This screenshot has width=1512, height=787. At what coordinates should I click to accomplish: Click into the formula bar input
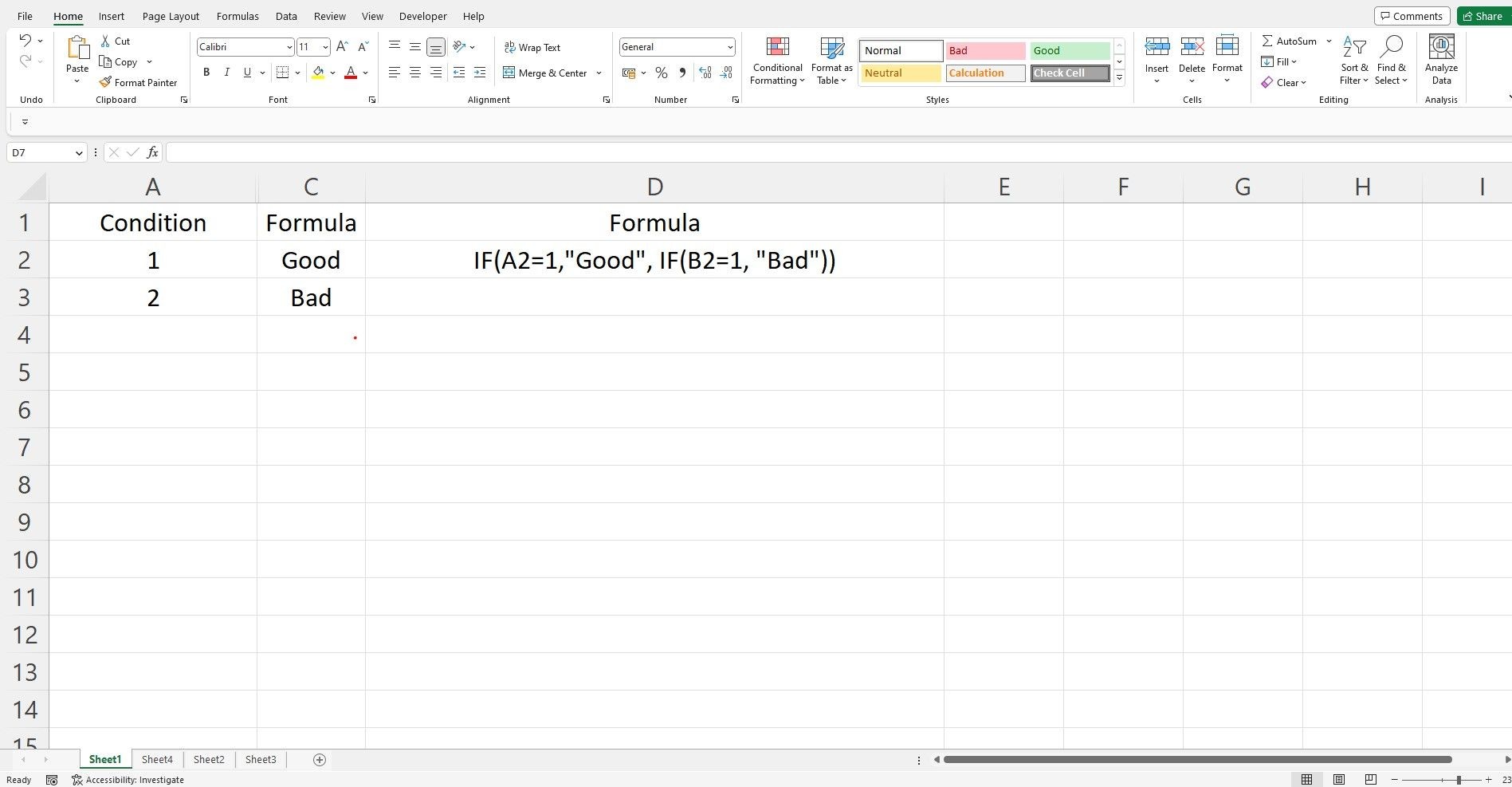[838, 152]
